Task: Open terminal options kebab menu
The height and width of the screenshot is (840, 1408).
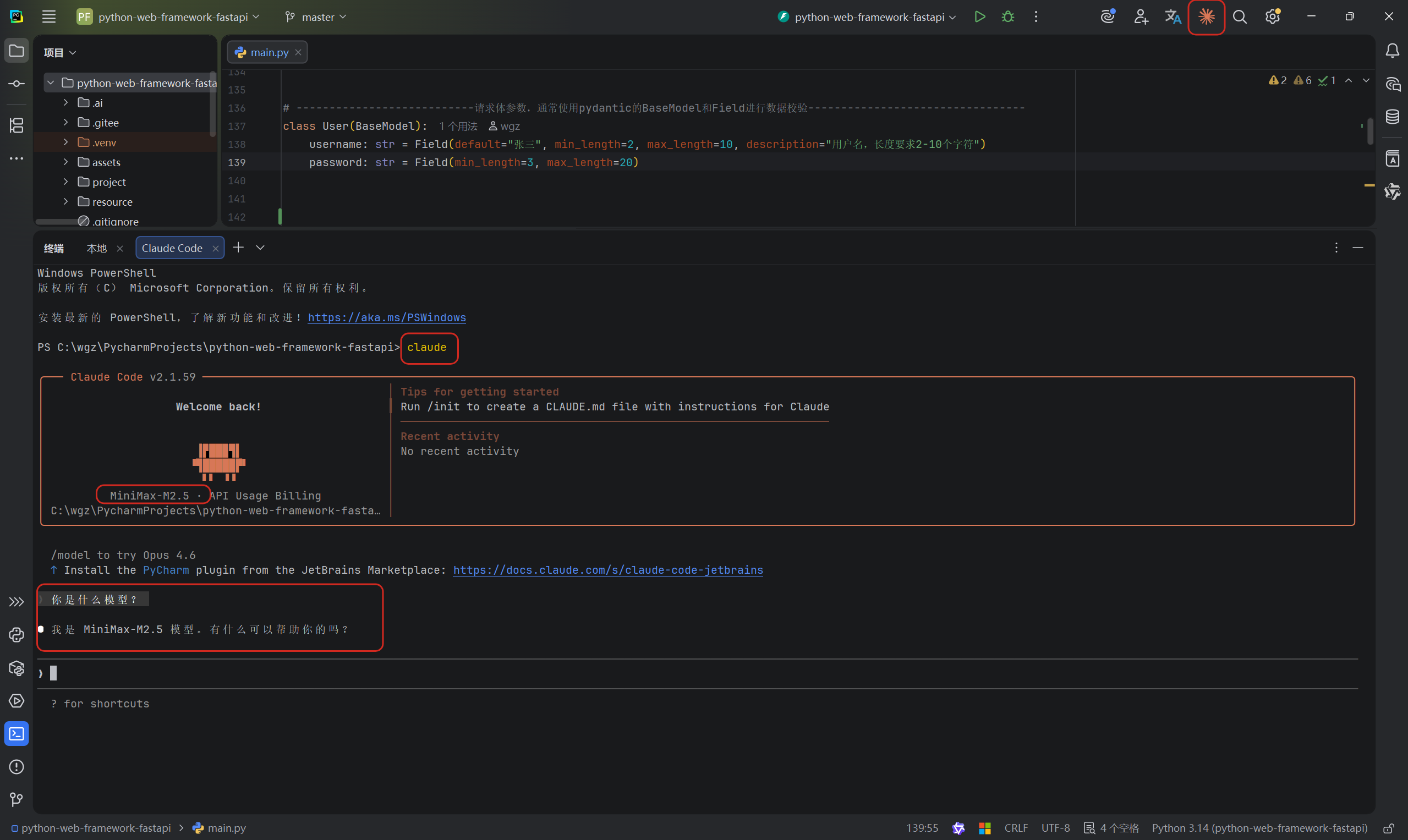Action: (1336, 248)
